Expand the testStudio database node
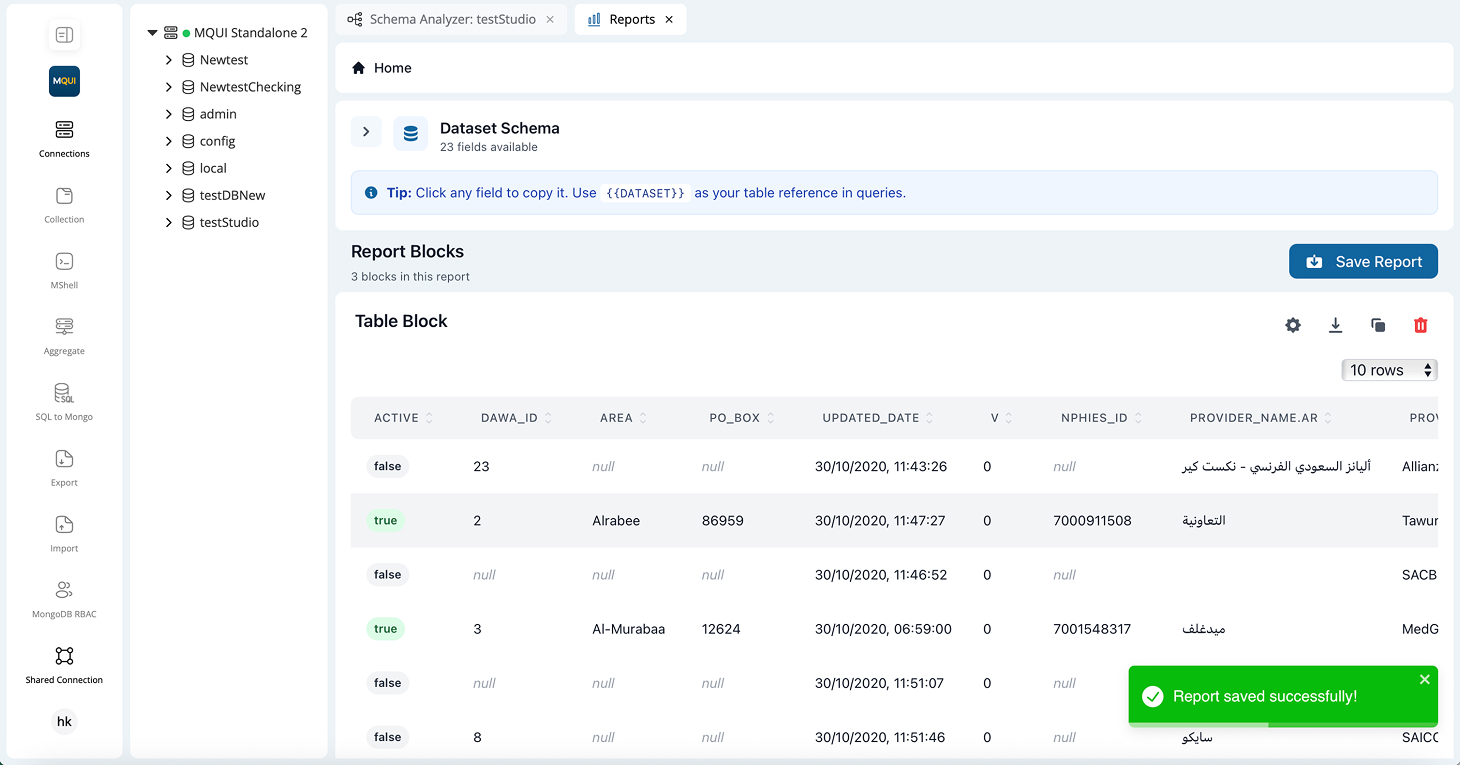This screenshot has height=765, width=1460. 169,223
